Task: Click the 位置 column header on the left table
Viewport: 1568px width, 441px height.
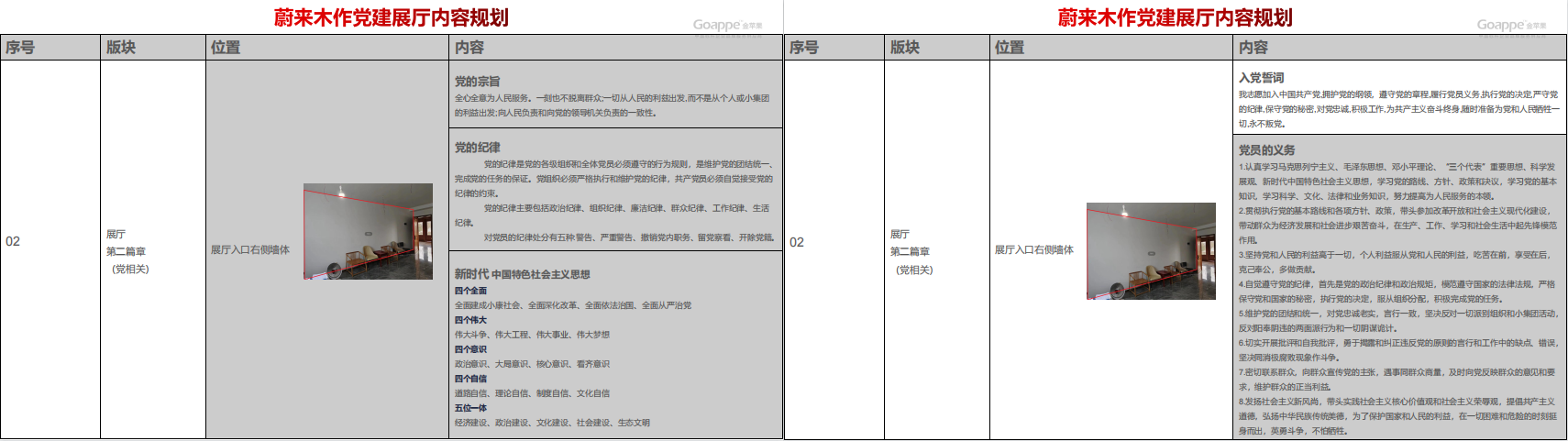Action: click(x=226, y=48)
